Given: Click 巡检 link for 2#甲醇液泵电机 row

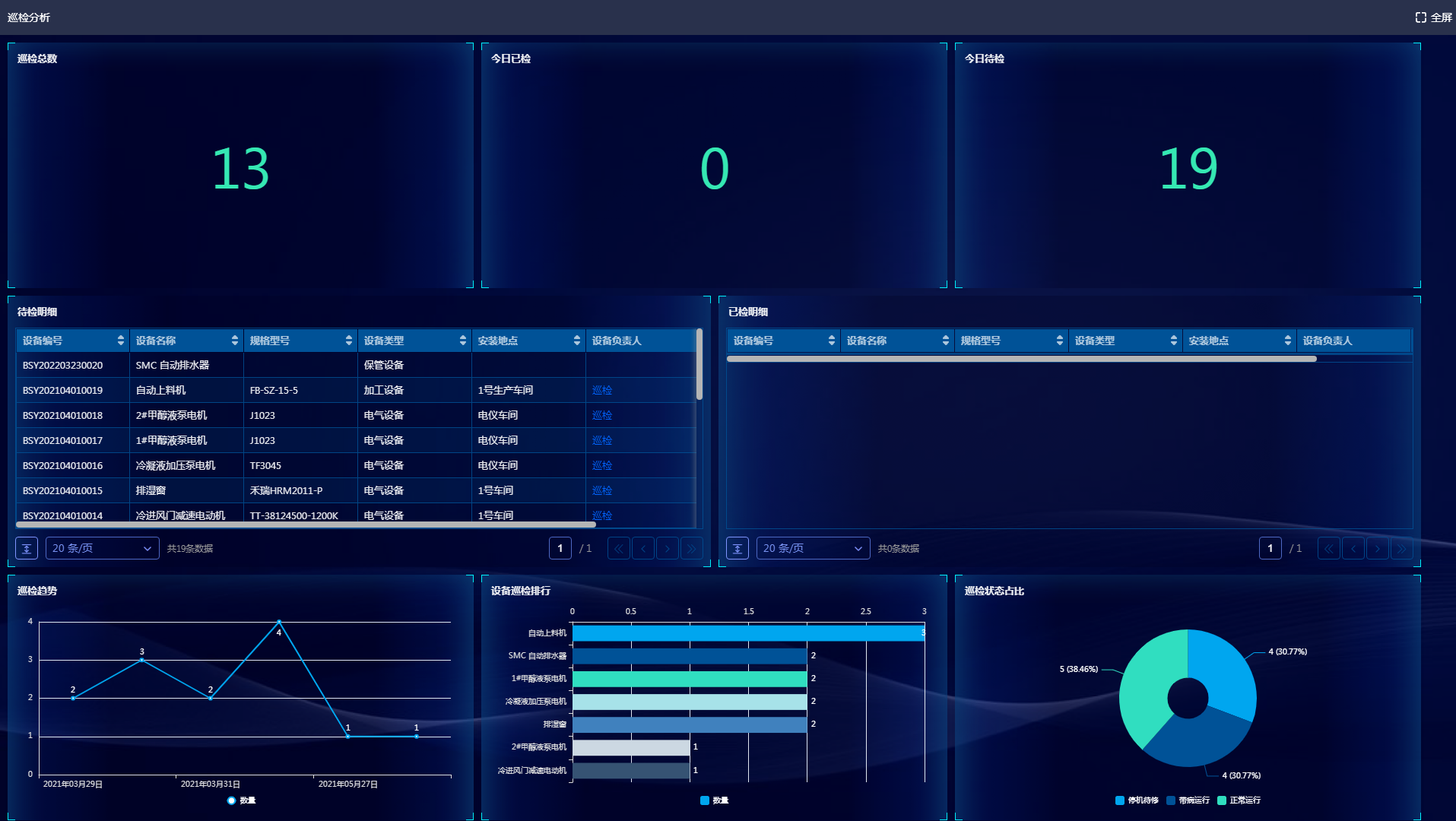Looking at the screenshot, I should coord(602,416).
